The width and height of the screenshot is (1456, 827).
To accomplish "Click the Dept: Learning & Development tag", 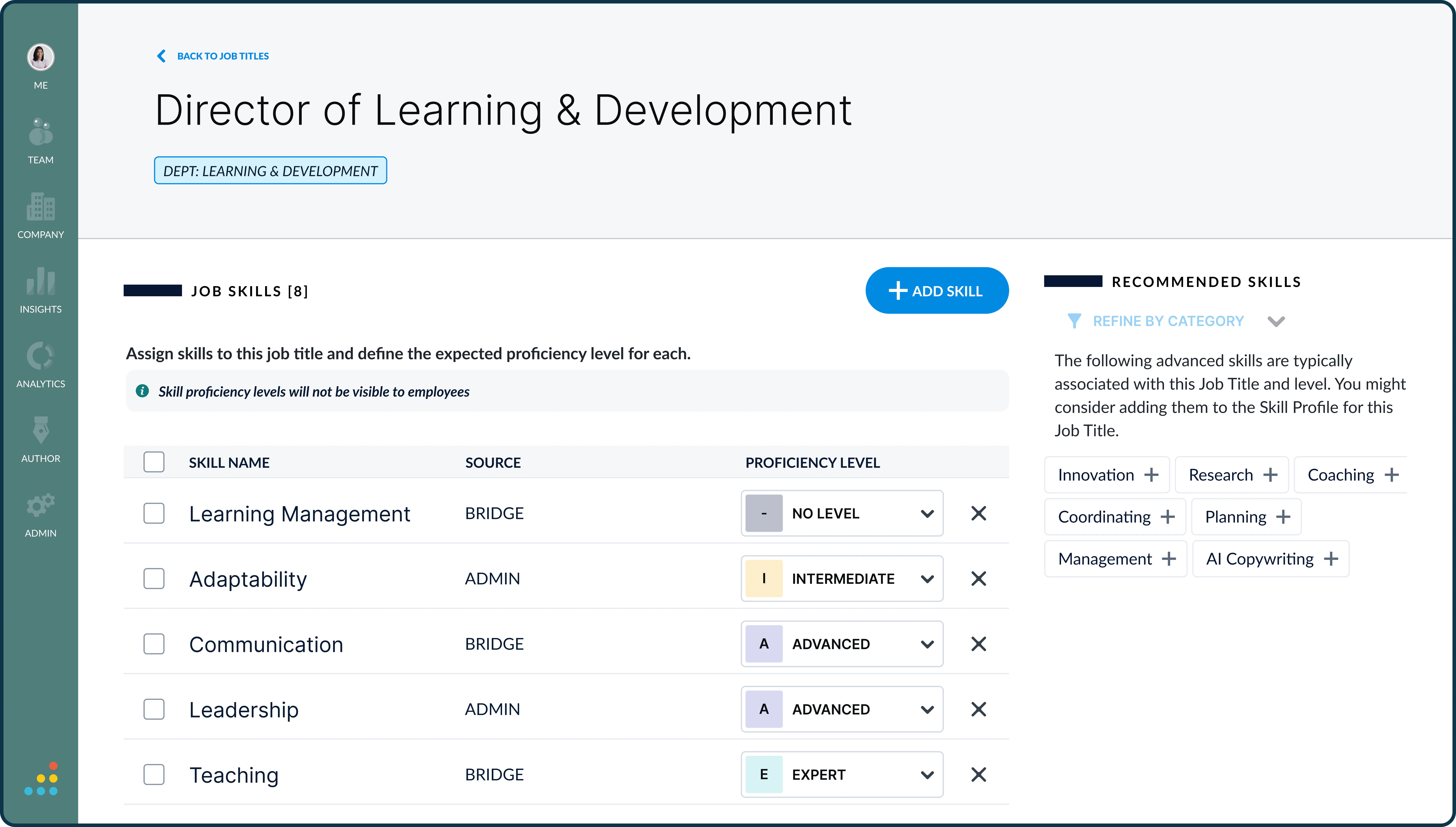I will (x=270, y=170).
